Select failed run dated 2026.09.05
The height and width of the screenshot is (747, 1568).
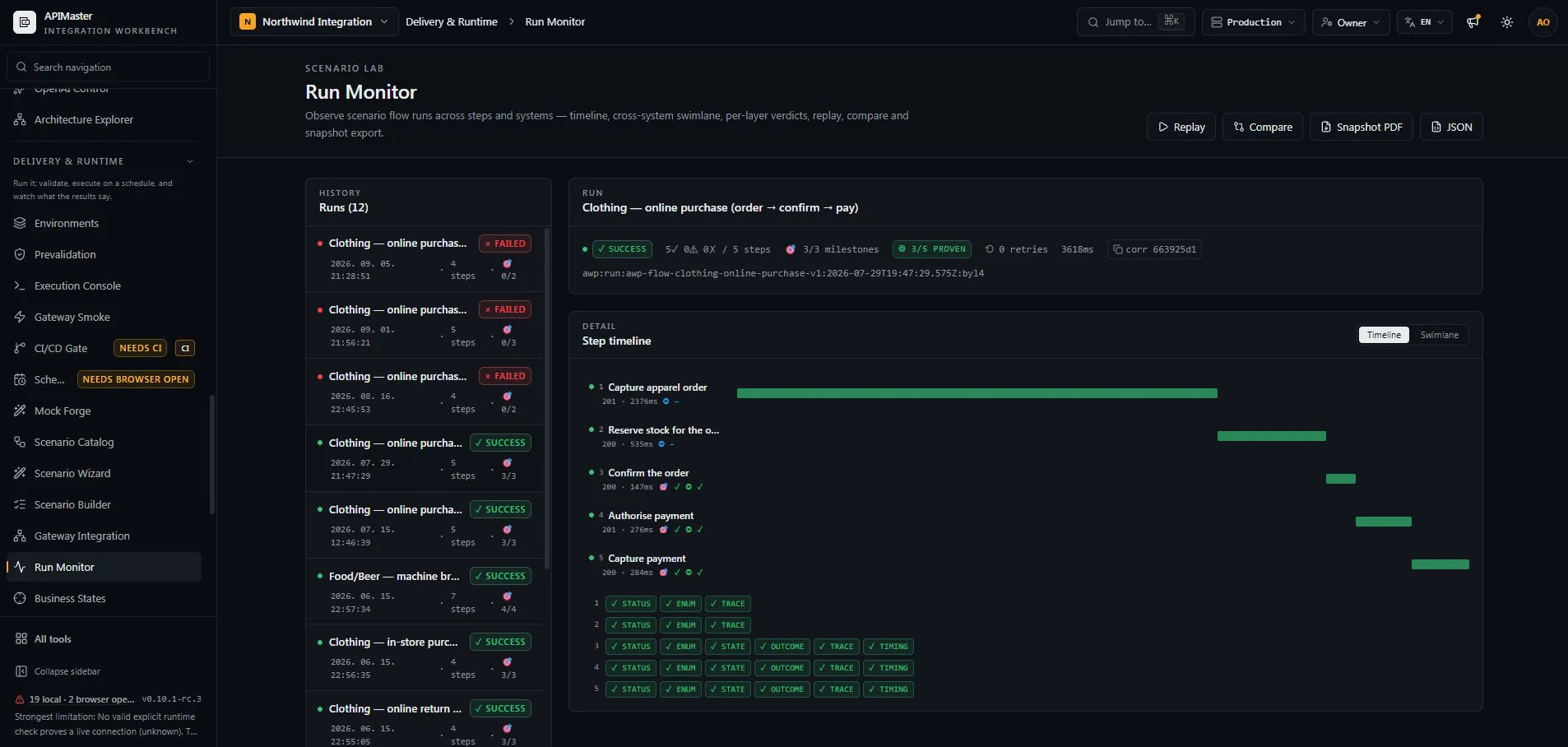click(424, 259)
